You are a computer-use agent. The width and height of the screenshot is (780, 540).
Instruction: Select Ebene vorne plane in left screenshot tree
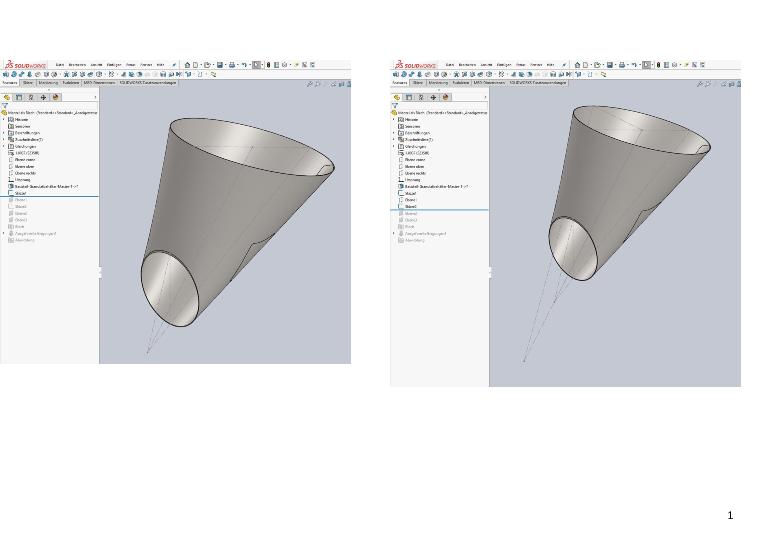[21, 160]
